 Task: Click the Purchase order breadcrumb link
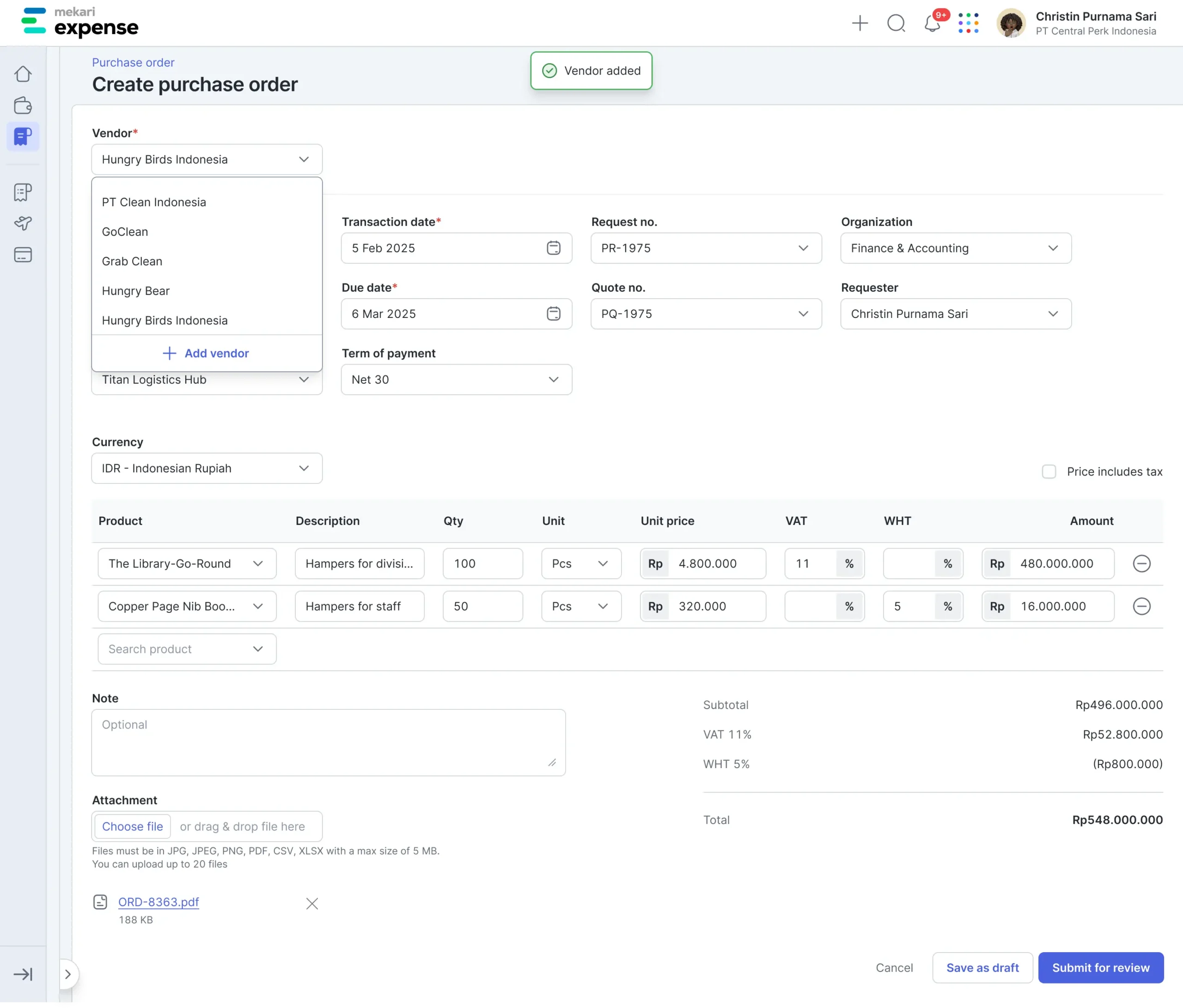[x=133, y=62]
